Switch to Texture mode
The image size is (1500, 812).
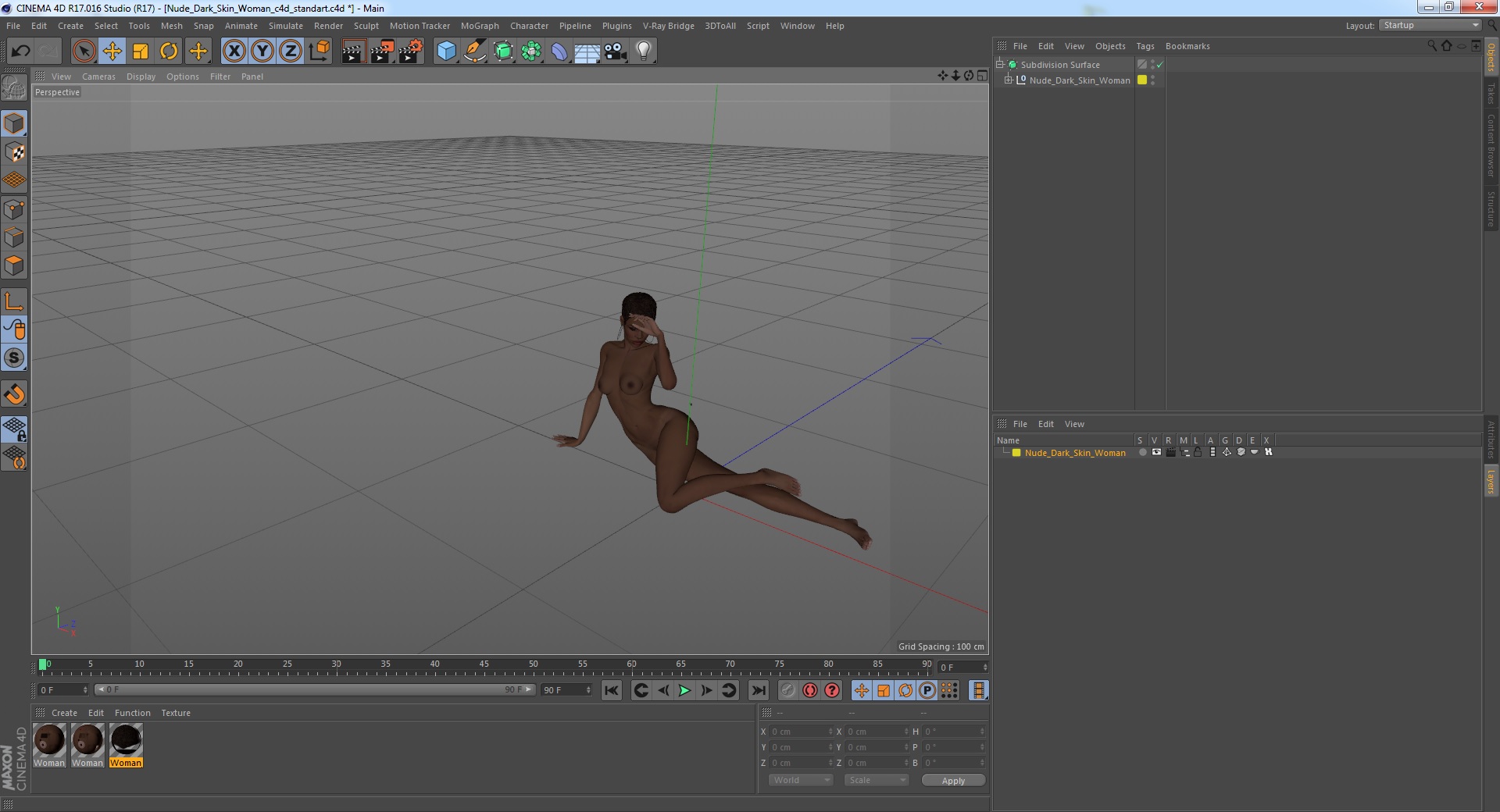[x=14, y=151]
